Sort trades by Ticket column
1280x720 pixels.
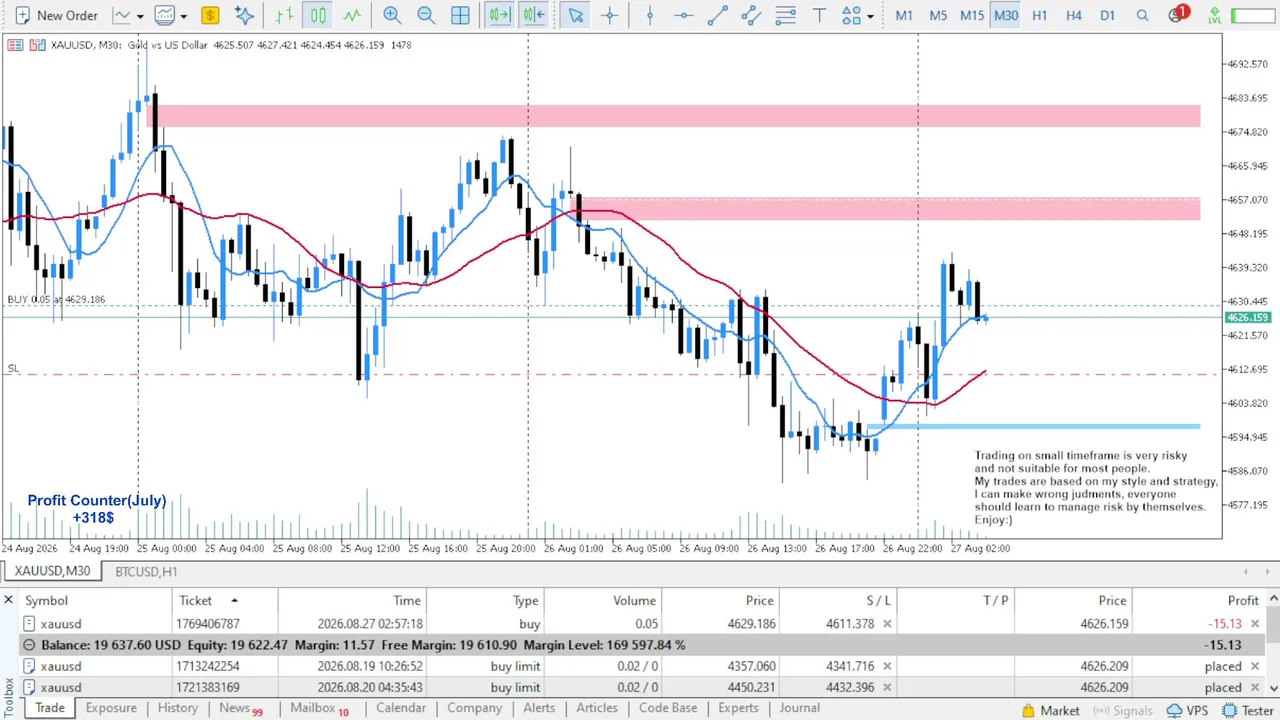coord(225,600)
